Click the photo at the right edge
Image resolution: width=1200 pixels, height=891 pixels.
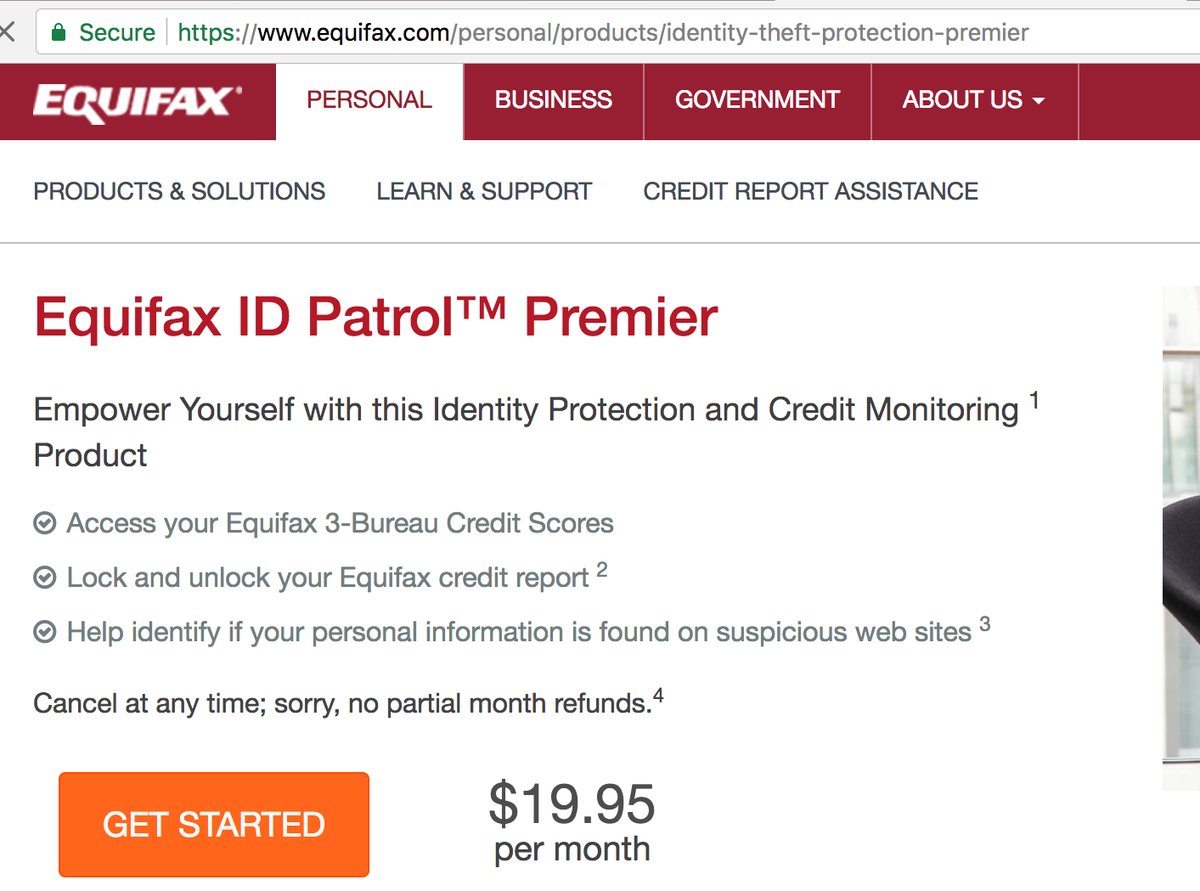[1181, 538]
